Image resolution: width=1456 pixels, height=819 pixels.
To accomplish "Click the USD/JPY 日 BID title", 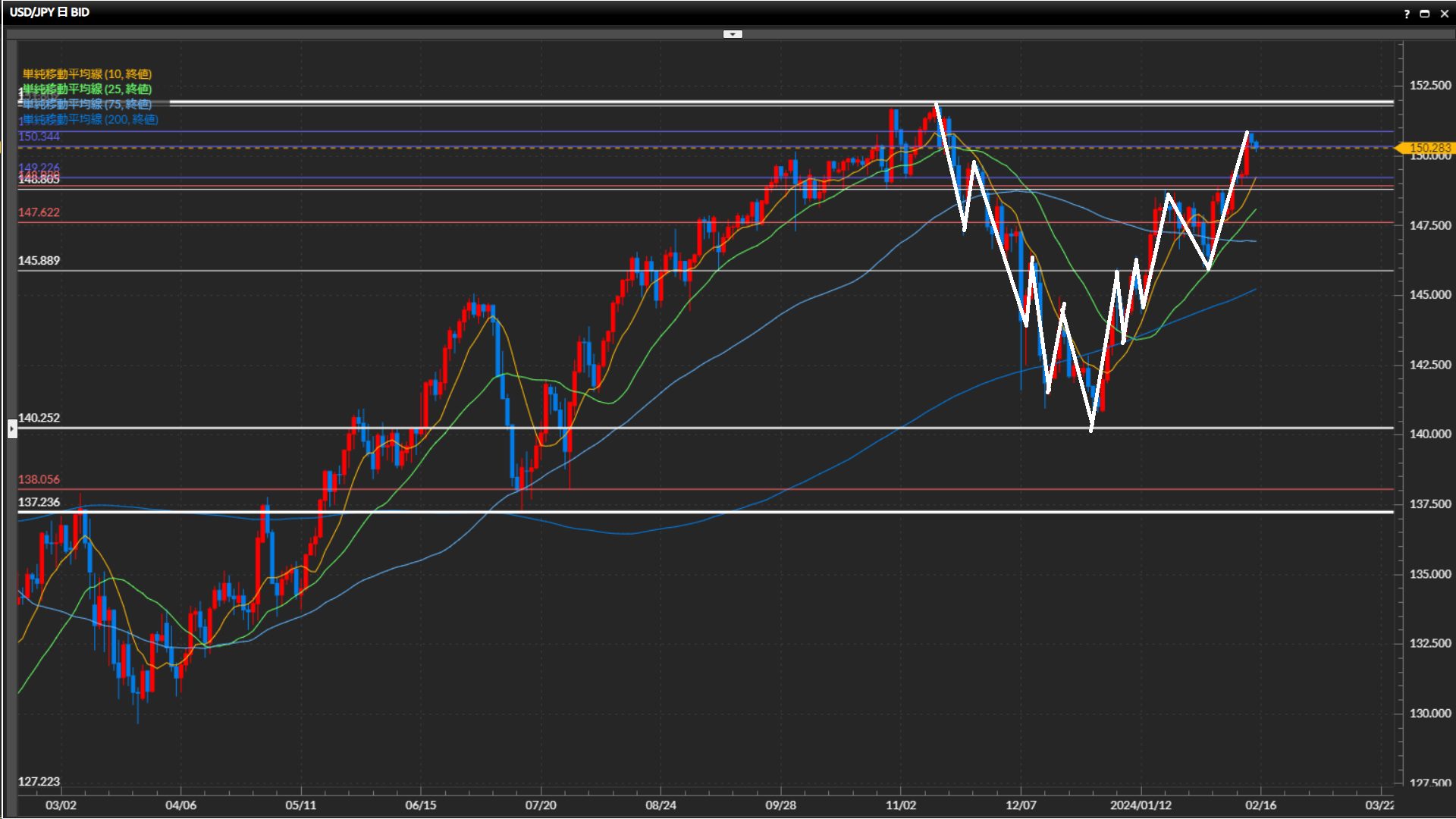I will [49, 12].
